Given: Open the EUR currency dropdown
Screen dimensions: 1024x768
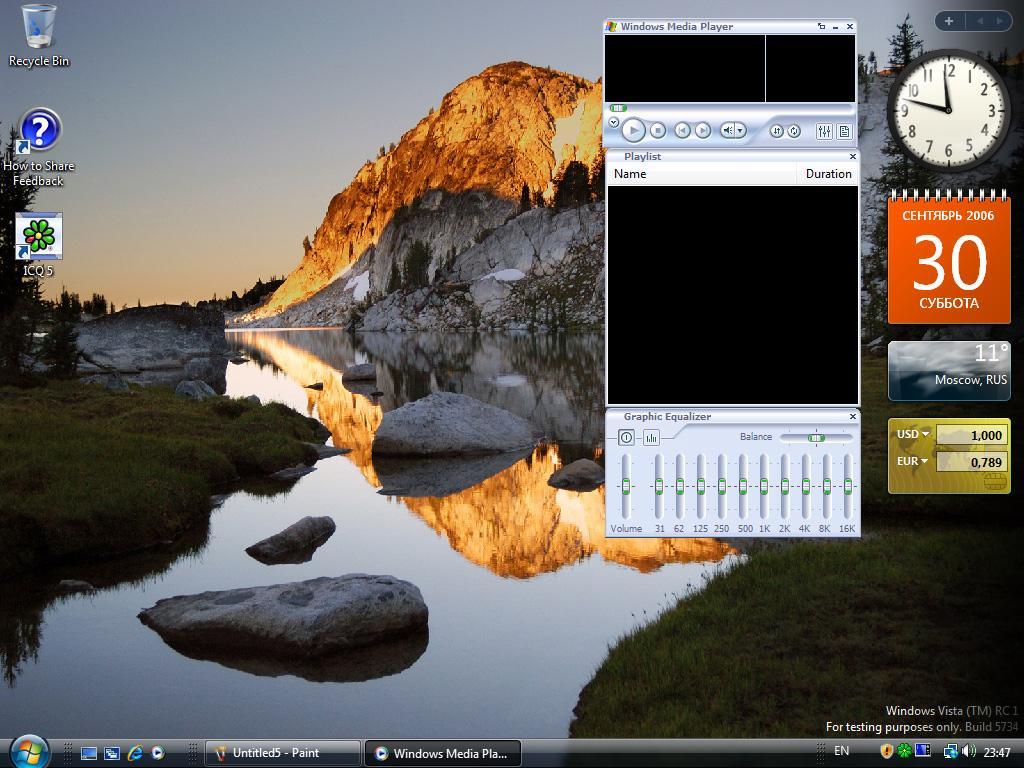Looking at the screenshot, I should (x=912, y=462).
